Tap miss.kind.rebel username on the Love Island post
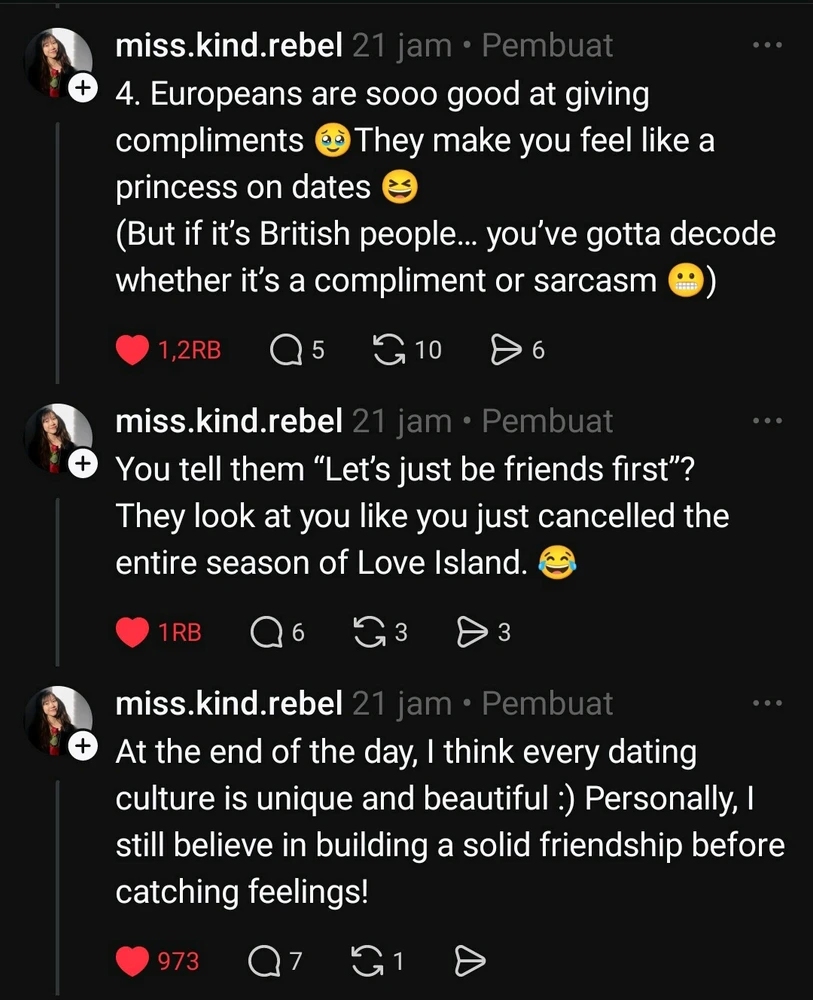Screen dimensions: 813x1000 230,421
